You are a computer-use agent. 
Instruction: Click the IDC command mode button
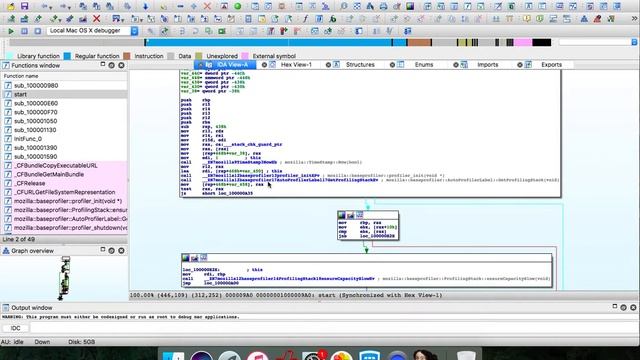click(15, 328)
